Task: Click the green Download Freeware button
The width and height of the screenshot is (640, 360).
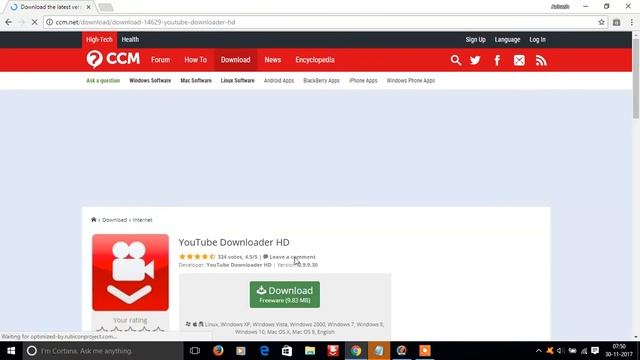Action: [285, 294]
